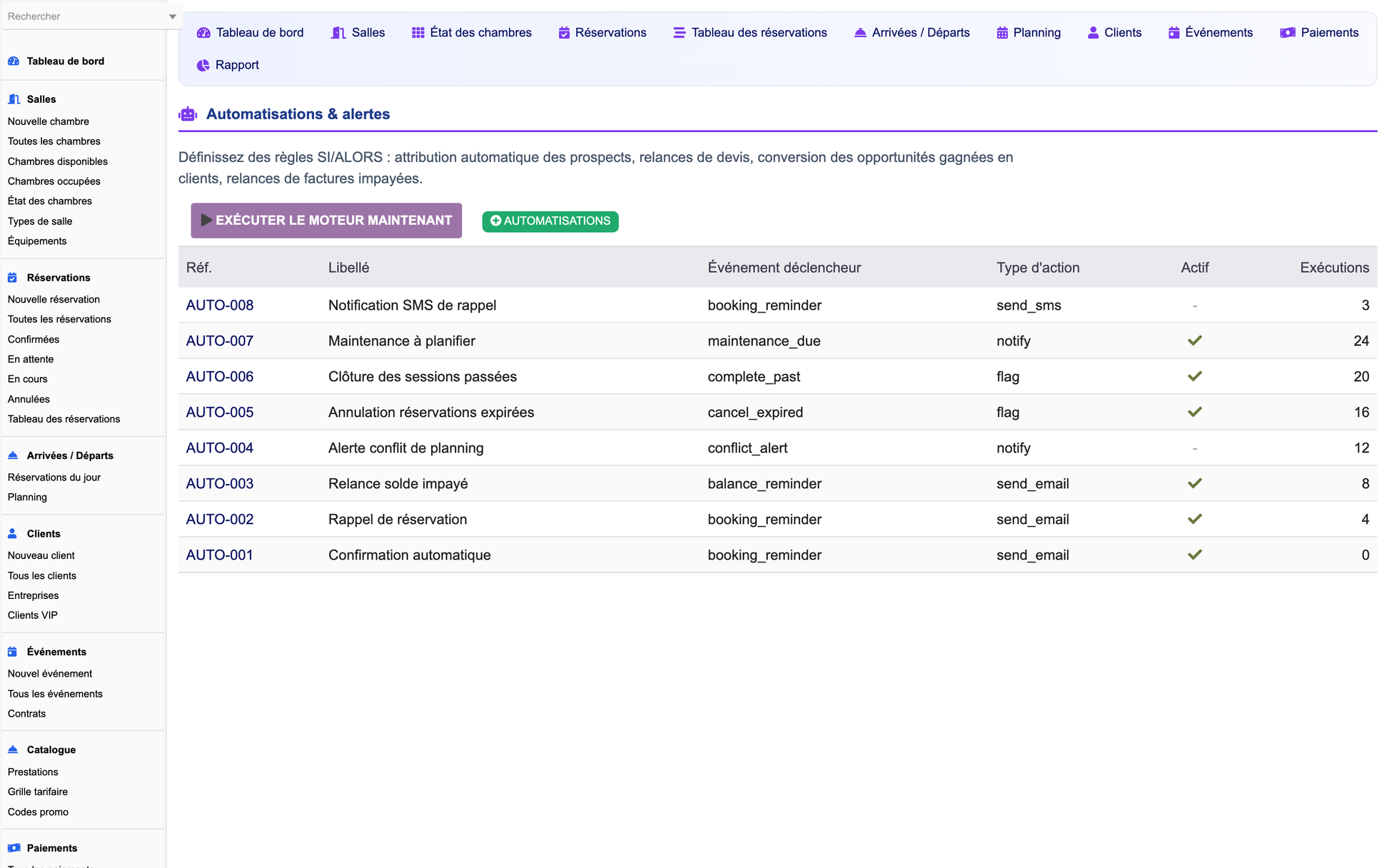Click the plus icon on the Automatisations button
1389x868 pixels.
[496, 221]
